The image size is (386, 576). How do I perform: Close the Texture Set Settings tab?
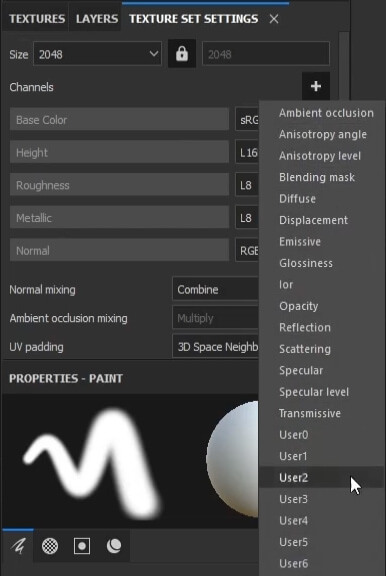(274, 19)
